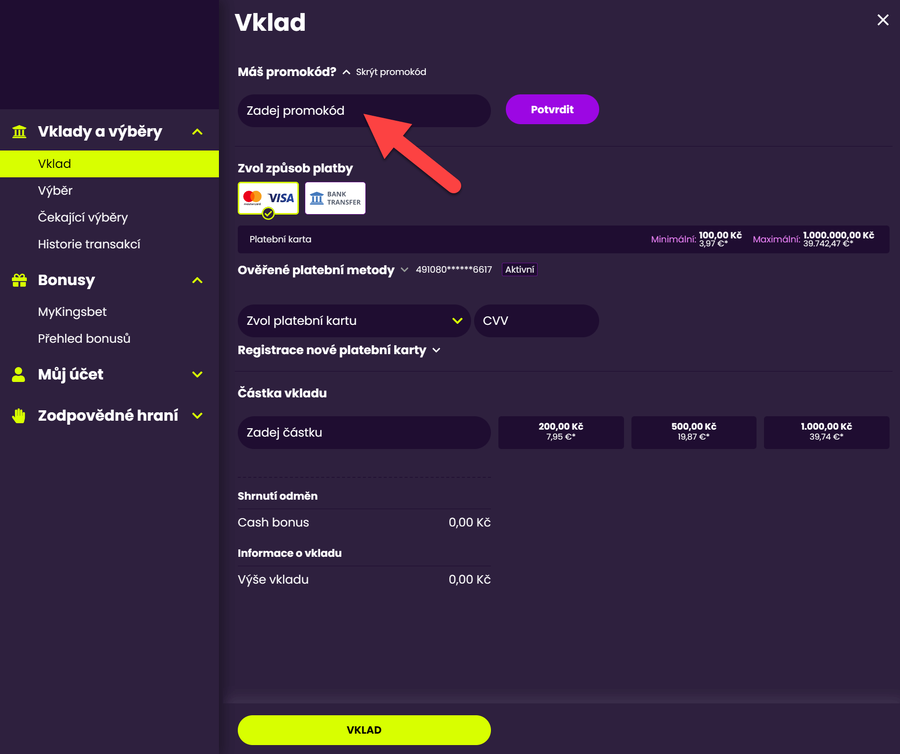The width and height of the screenshot is (900, 754).
Task: Confirm the promo code with Potvrdit
Action: [552, 110]
